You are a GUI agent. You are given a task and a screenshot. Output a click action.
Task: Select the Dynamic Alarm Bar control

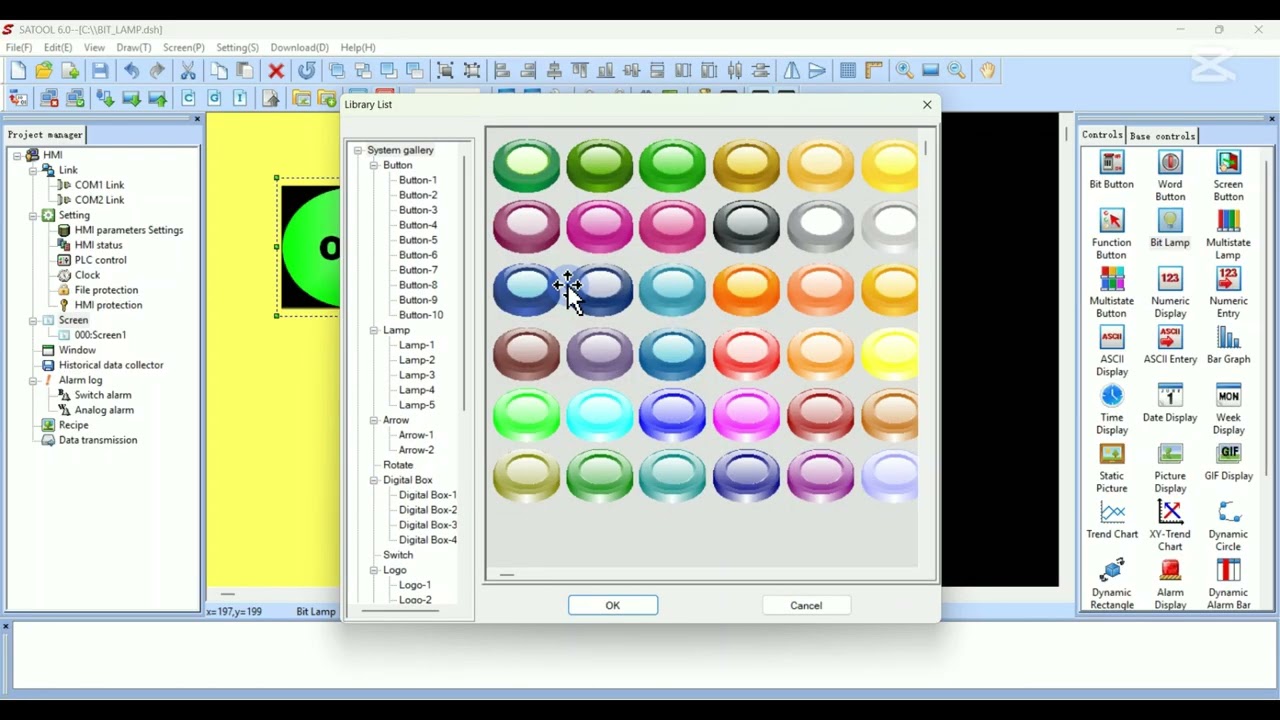click(x=1228, y=585)
